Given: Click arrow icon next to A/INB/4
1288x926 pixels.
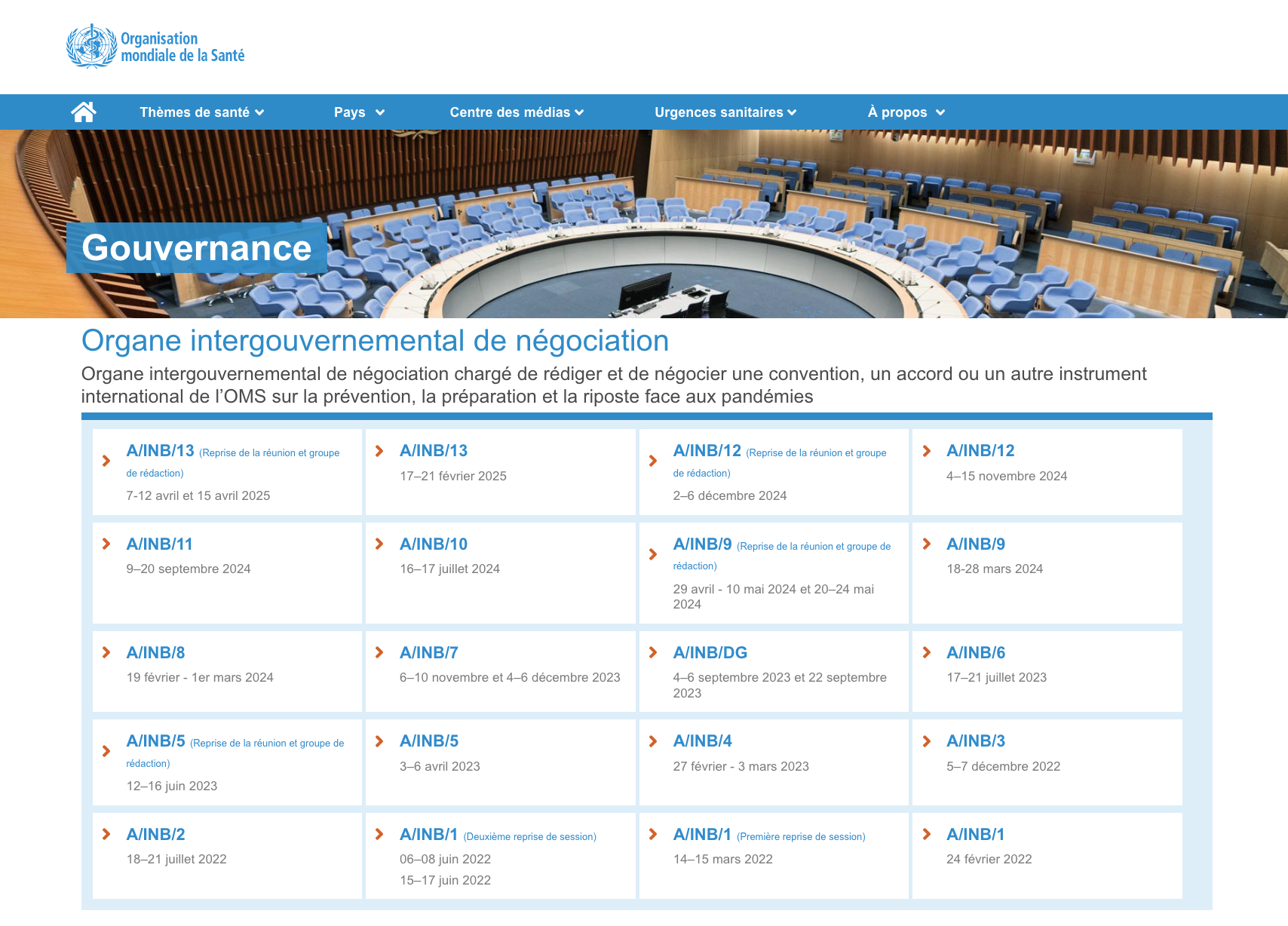Looking at the screenshot, I should pos(653,741).
